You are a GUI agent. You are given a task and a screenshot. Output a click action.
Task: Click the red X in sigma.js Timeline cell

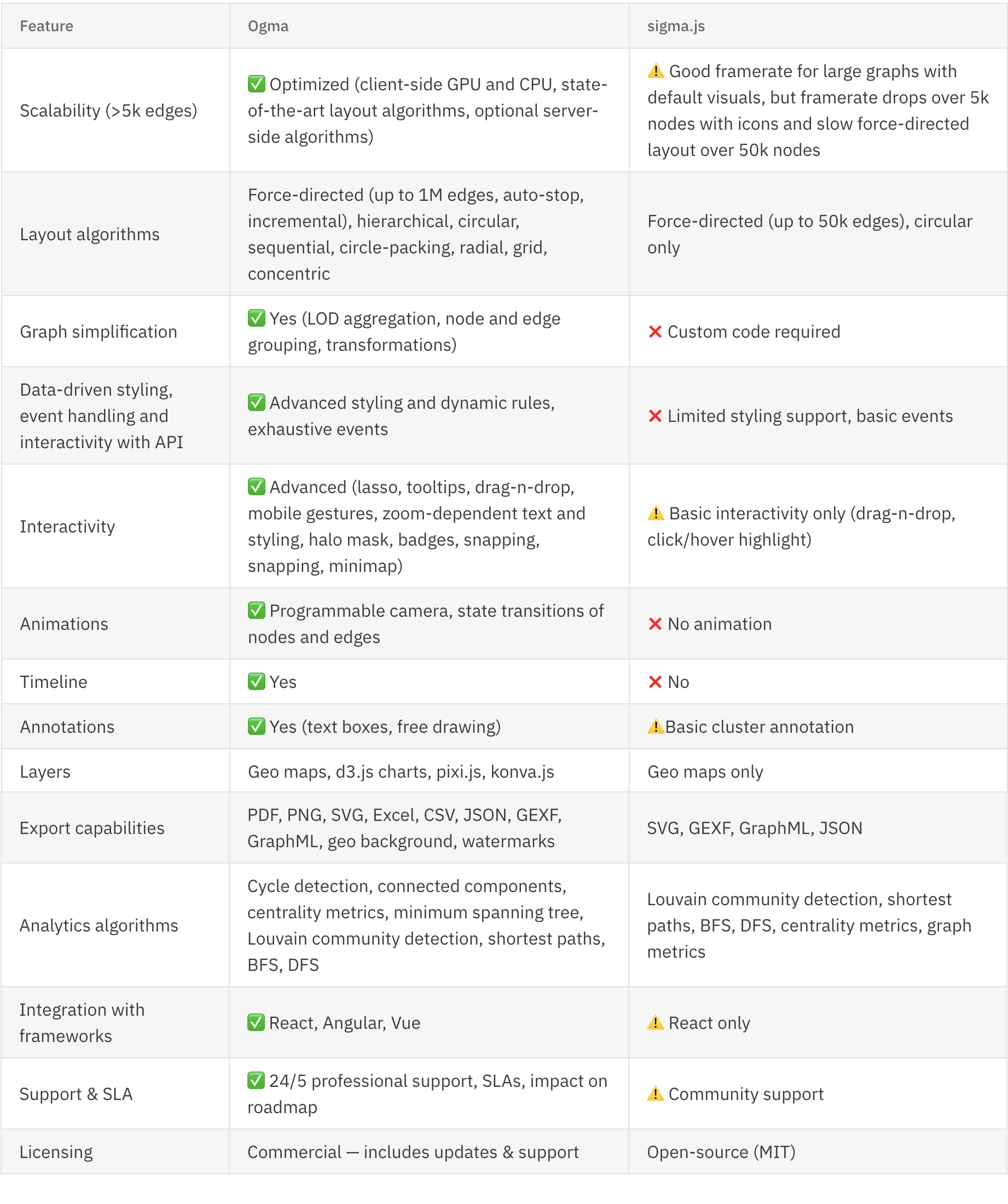[655, 682]
